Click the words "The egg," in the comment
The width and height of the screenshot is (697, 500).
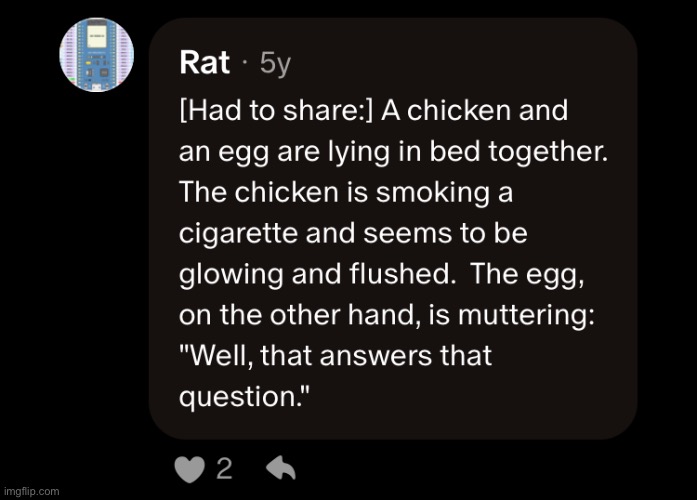(x=527, y=275)
